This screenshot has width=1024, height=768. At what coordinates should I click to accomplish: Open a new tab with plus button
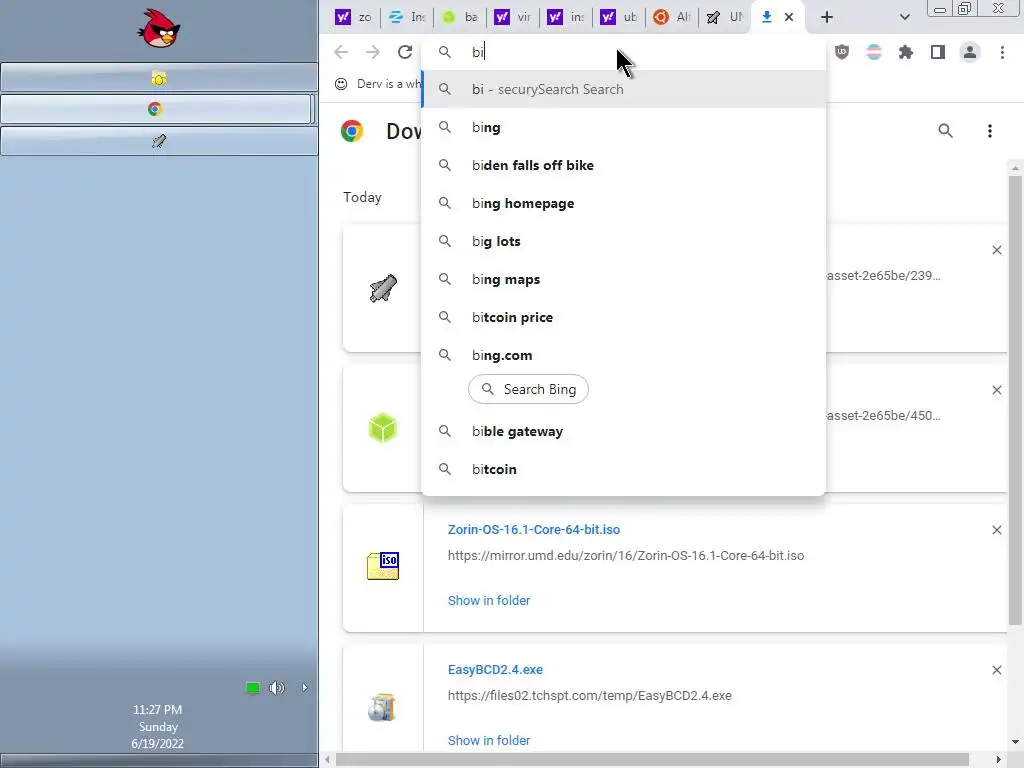(x=827, y=17)
